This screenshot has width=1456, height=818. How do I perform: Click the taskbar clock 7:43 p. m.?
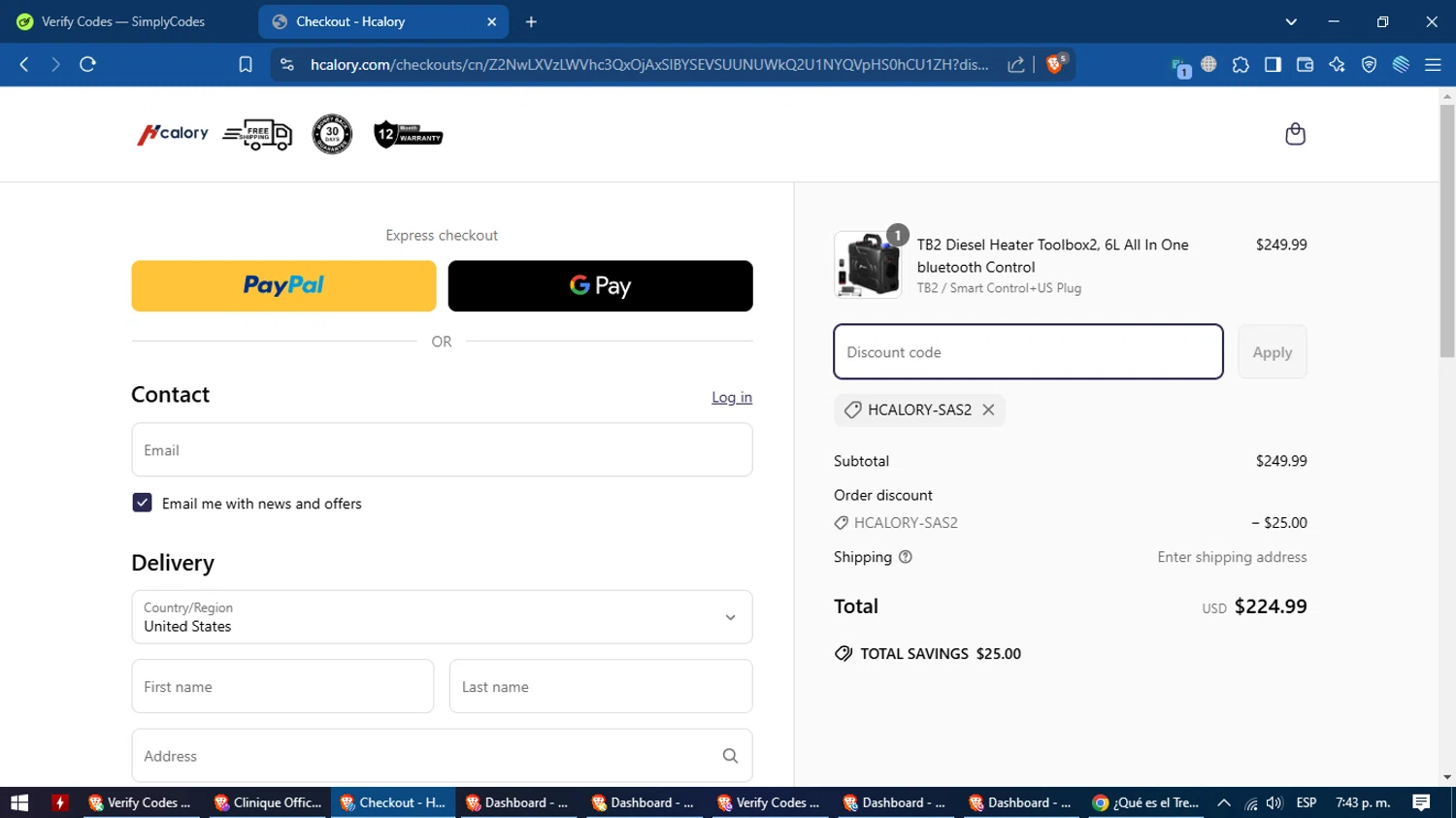click(x=1363, y=802)
